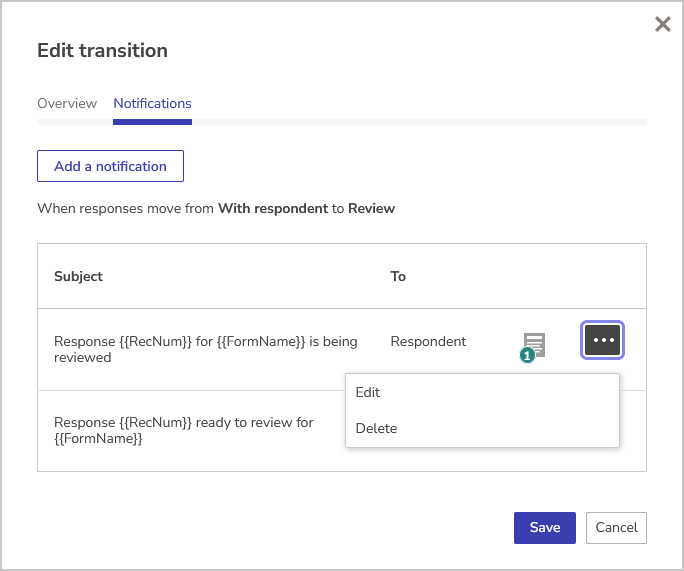Select the Notifications tab
This screenshot has width=684, height=571.
pos(152,103)
